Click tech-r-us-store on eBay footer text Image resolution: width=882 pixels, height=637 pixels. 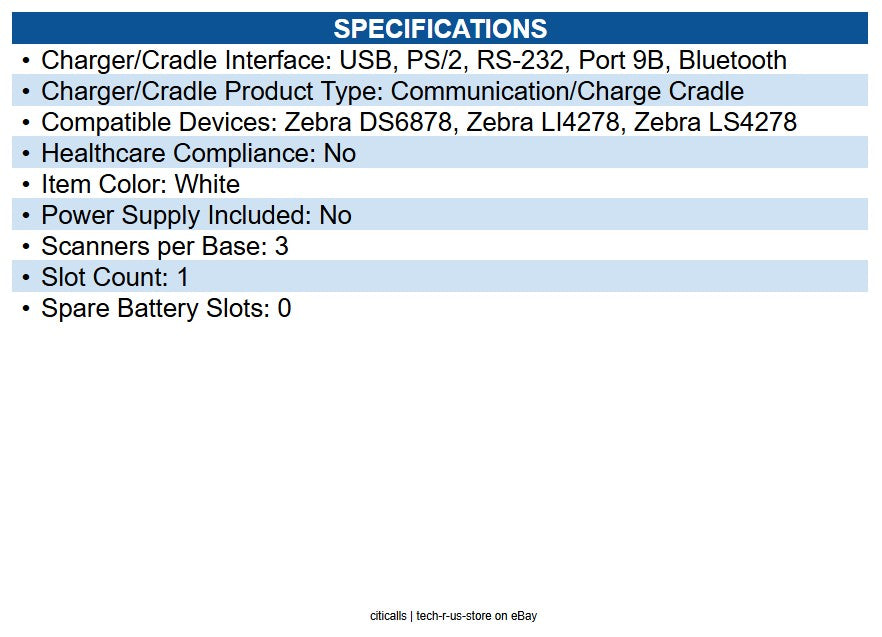pos(477,616)
